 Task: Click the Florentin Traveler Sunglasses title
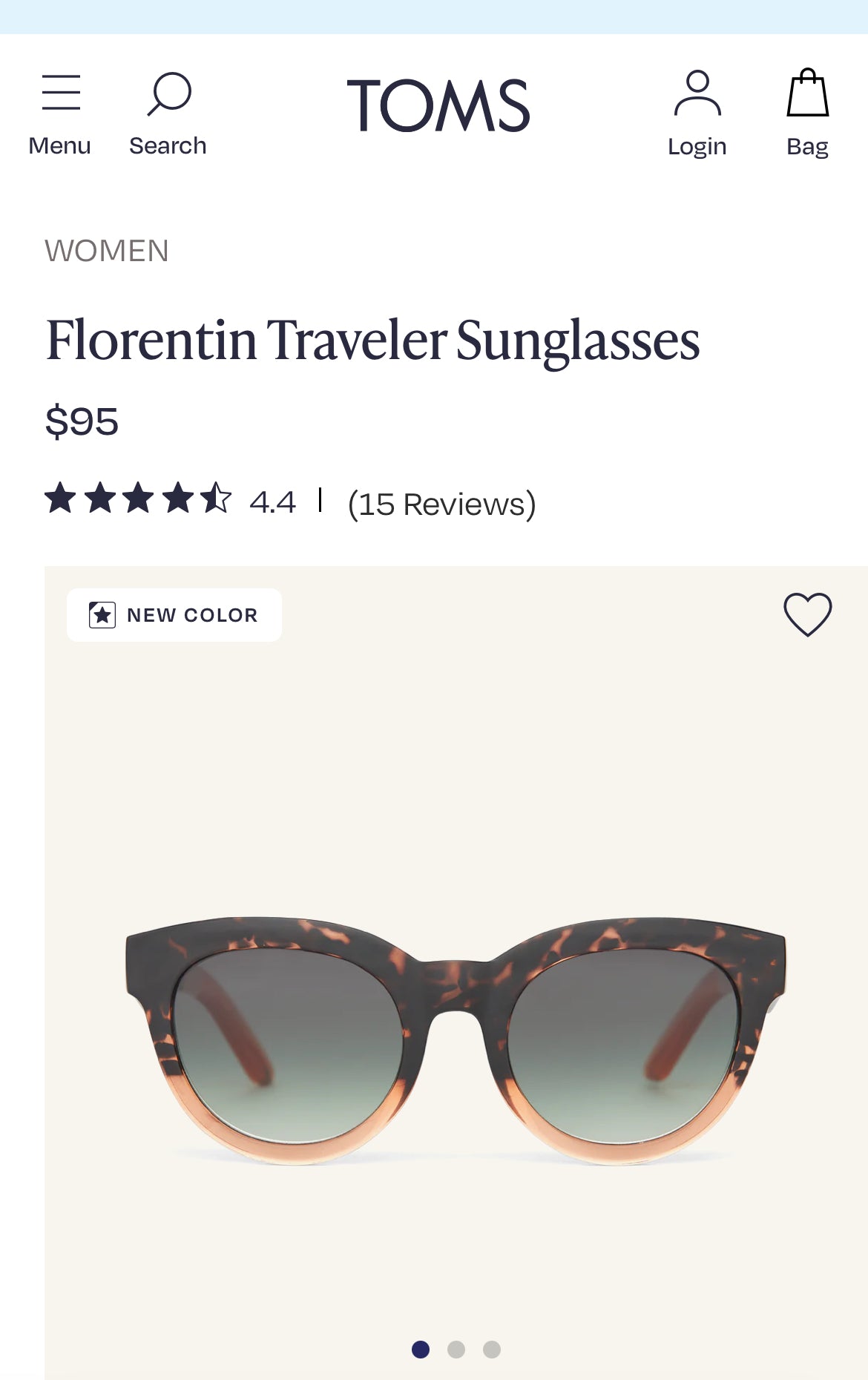pyautogui.click(x=372, y=341)
